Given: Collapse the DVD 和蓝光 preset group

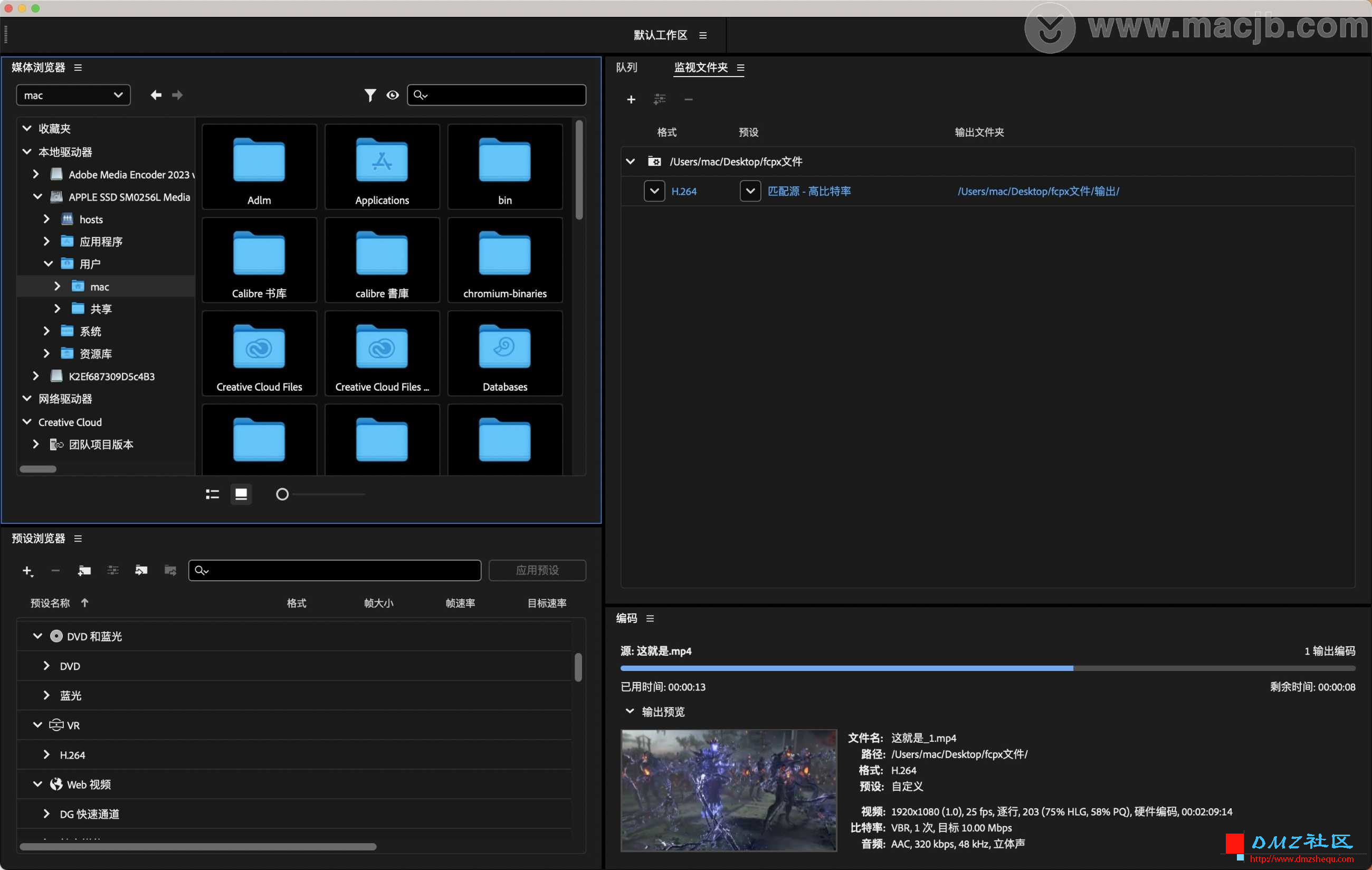Looking at the screenshot, I should 37,636.
